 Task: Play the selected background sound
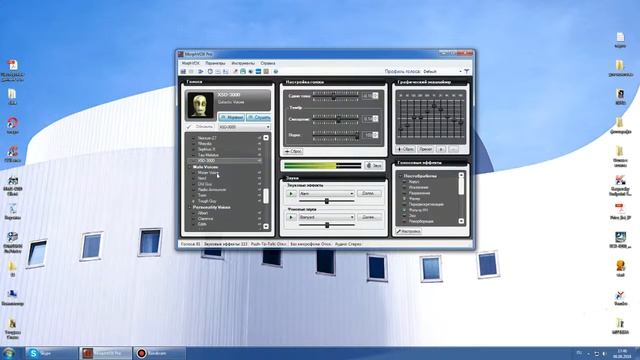point(291,217)
